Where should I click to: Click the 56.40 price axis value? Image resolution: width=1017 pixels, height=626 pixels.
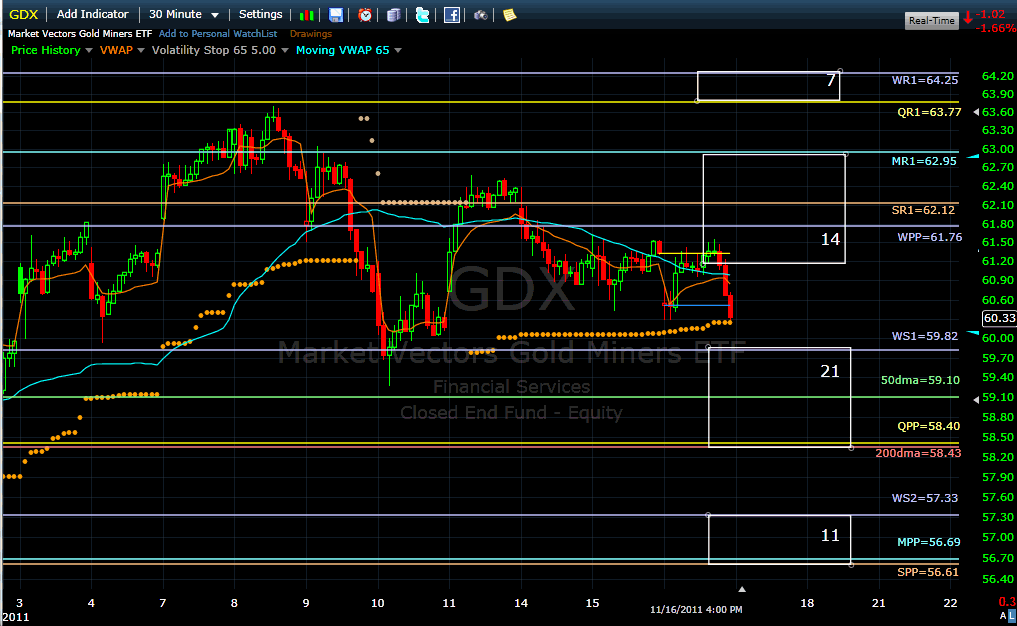[x=998, y=579]
